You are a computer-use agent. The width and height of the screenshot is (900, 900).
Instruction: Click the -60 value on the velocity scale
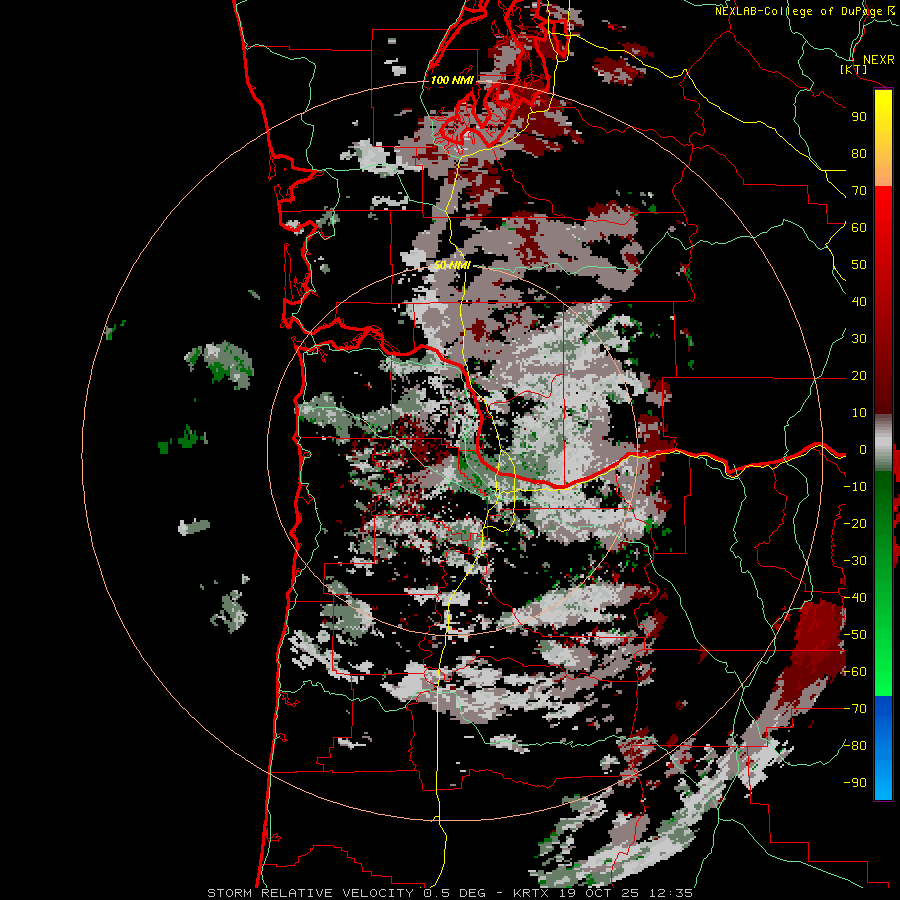pos(855,672)
